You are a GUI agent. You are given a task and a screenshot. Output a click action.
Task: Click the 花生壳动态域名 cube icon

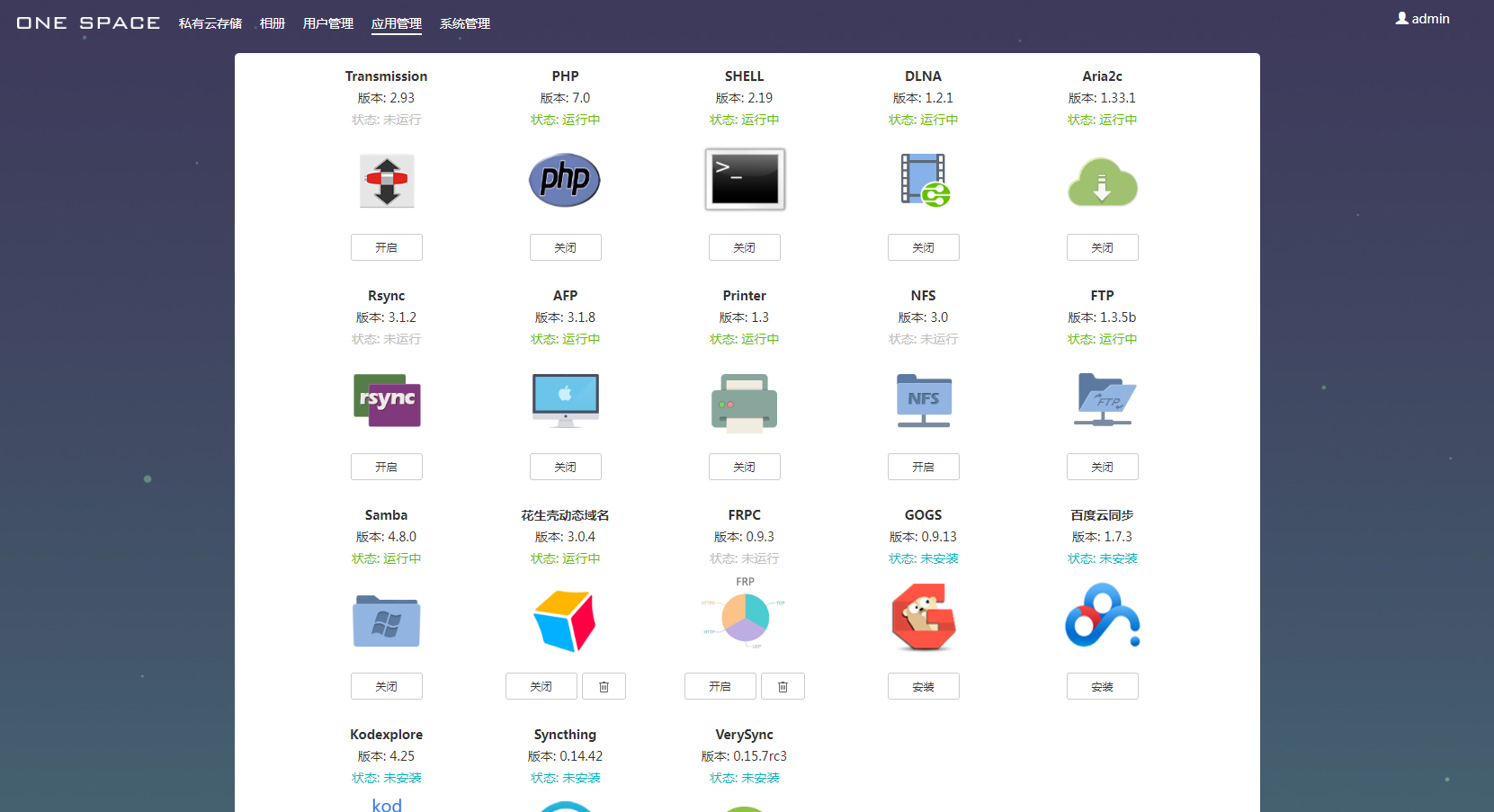tap(565, 620)
